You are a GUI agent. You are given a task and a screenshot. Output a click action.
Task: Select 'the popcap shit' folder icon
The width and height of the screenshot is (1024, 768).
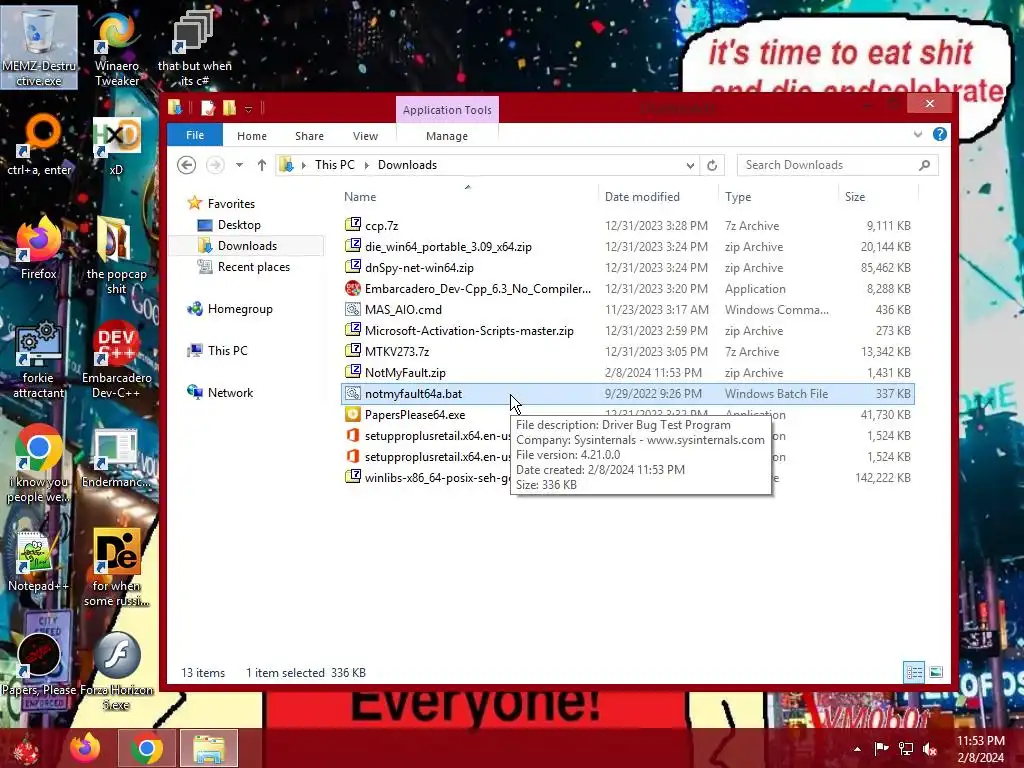pyautogui.click(x=116, y=256)
